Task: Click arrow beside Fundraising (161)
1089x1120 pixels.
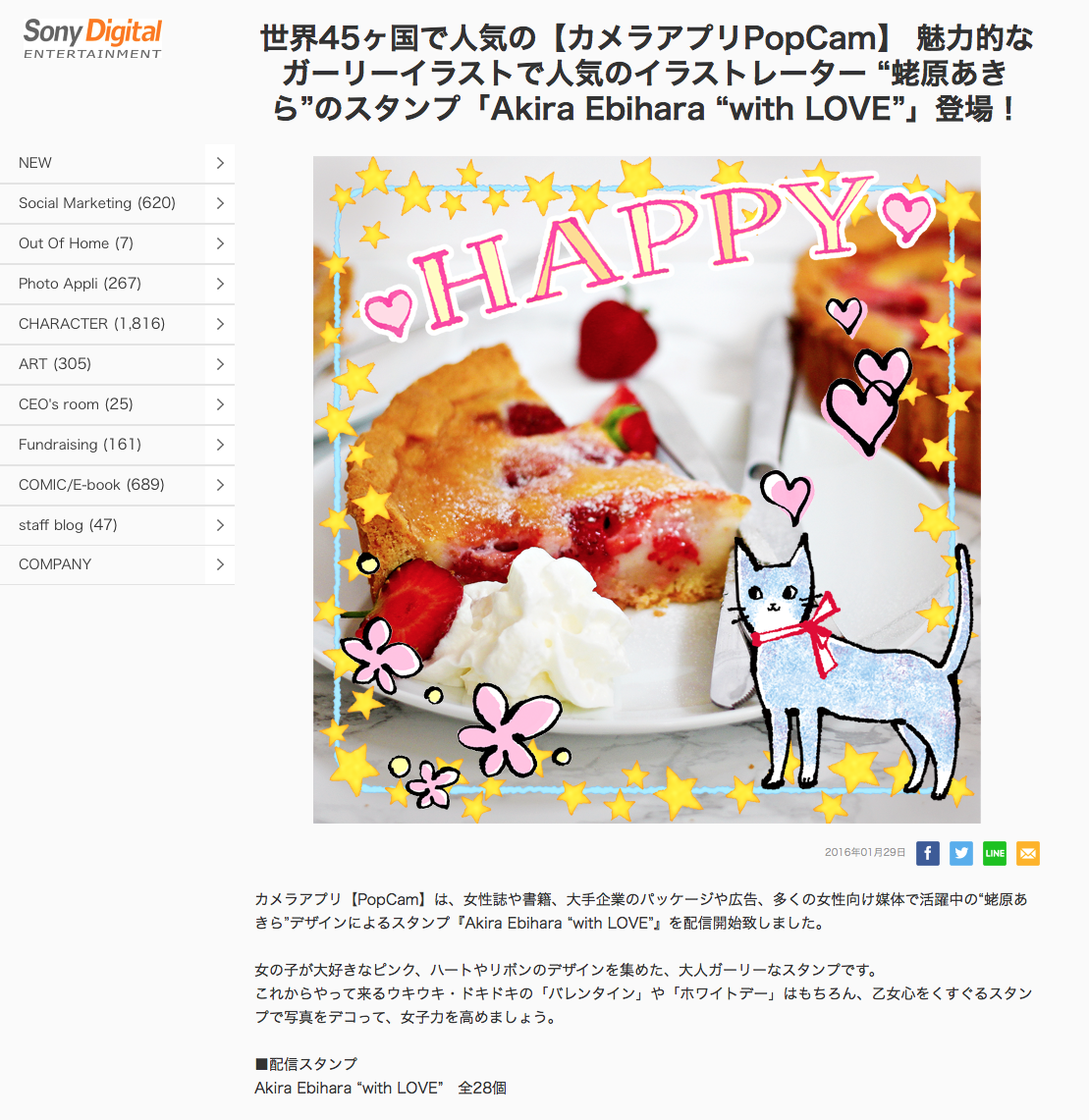Action: (220, 445)
